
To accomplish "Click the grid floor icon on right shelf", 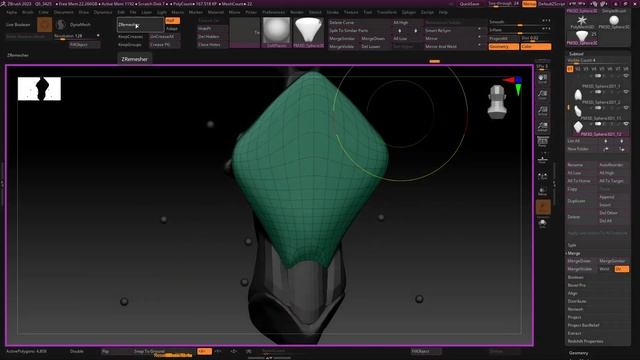I will pos(543,159).
